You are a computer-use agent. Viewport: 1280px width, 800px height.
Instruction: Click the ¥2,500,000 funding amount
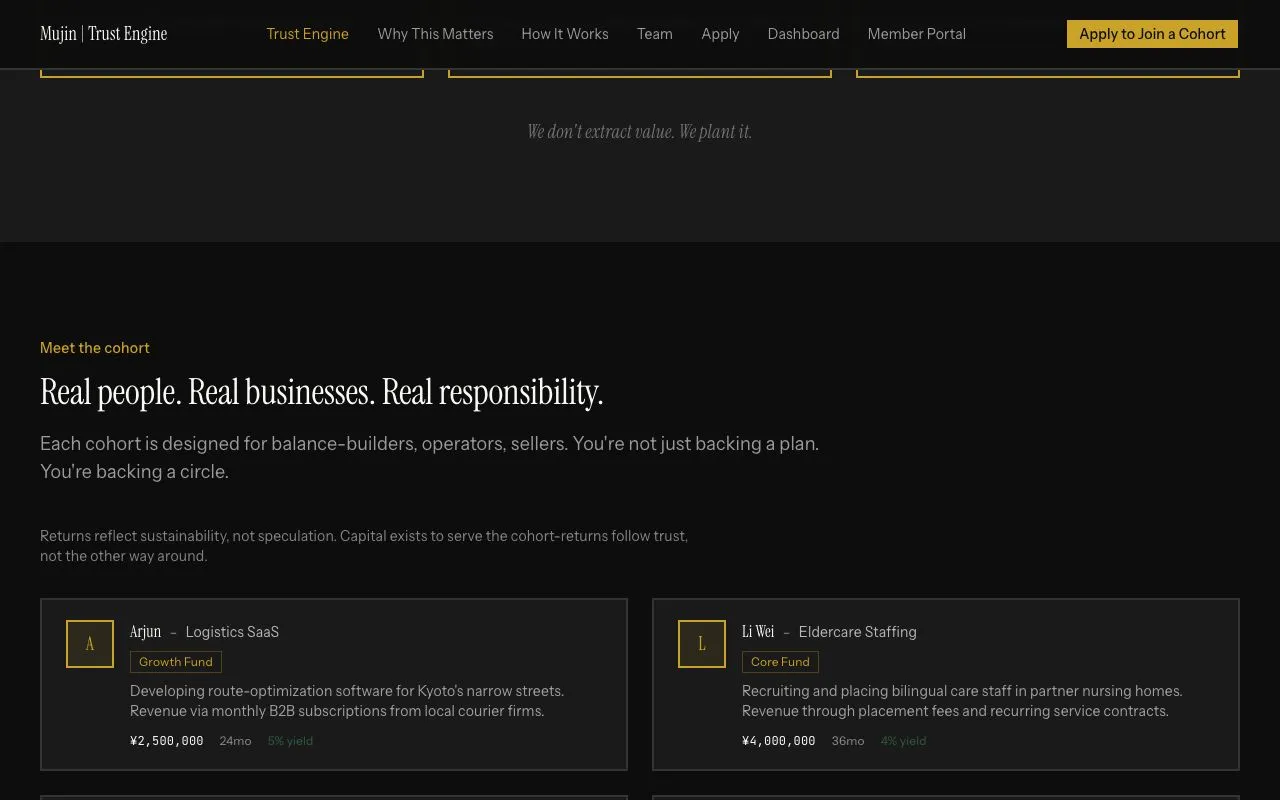point(167,741)
